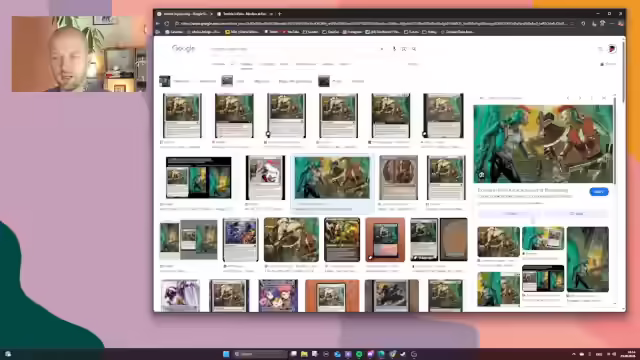This screenshot has width=640, height=360.
Task: Open first related image below the preview
Action: (498, 242)
